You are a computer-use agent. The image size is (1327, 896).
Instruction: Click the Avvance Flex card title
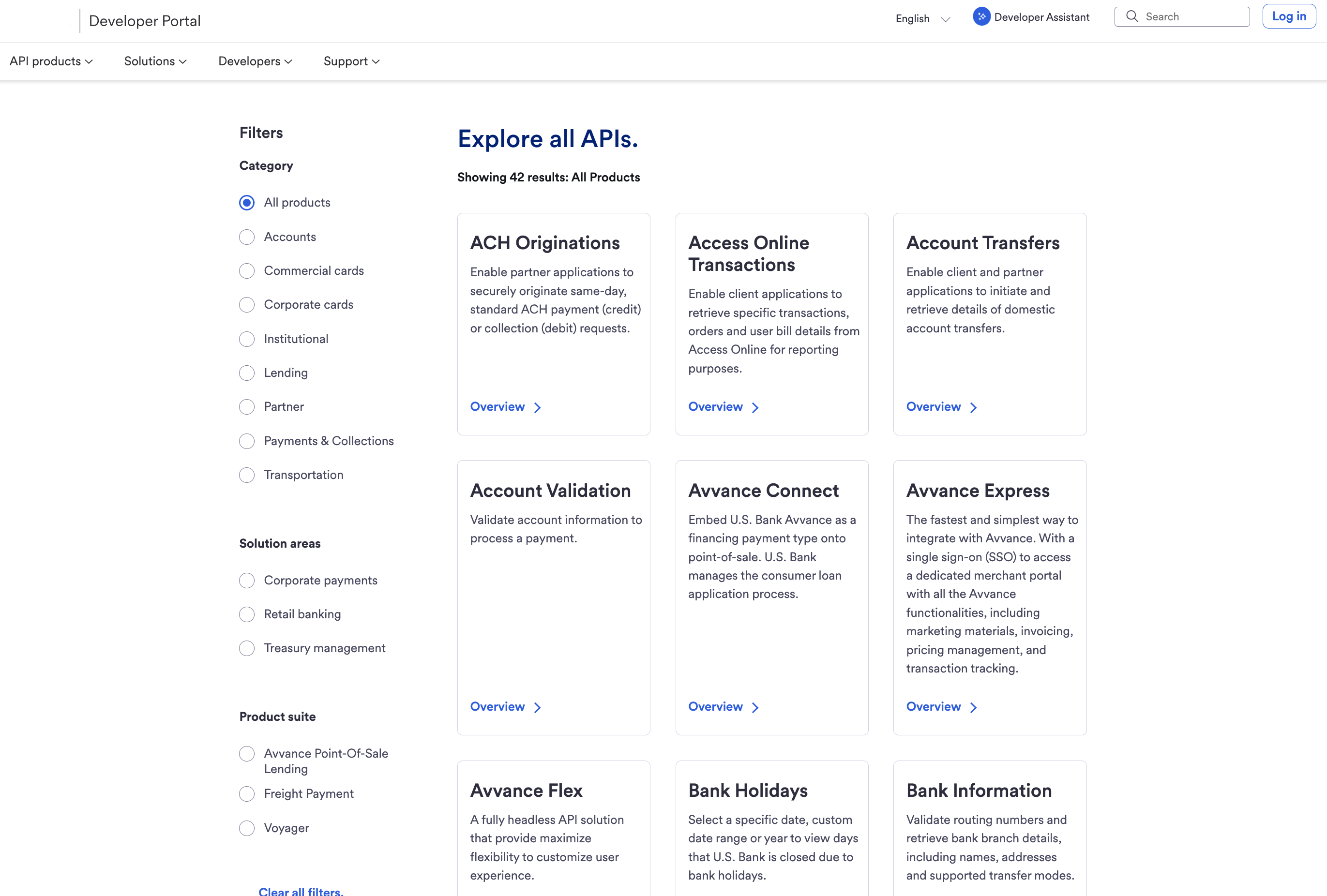pyautogui.click(x=527, y=791)
